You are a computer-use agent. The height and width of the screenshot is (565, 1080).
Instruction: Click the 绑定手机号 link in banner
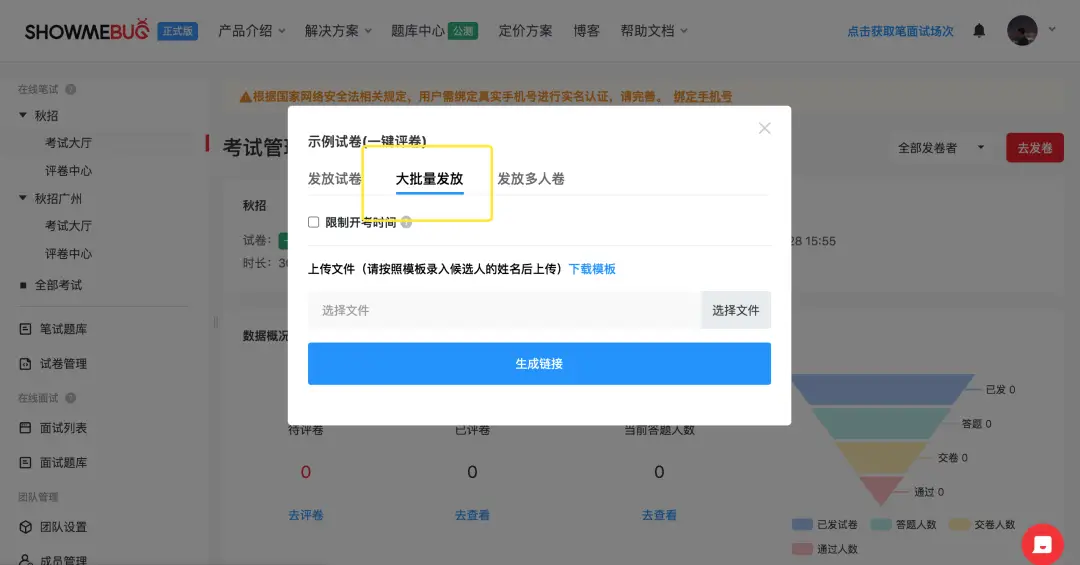[703, 96]
